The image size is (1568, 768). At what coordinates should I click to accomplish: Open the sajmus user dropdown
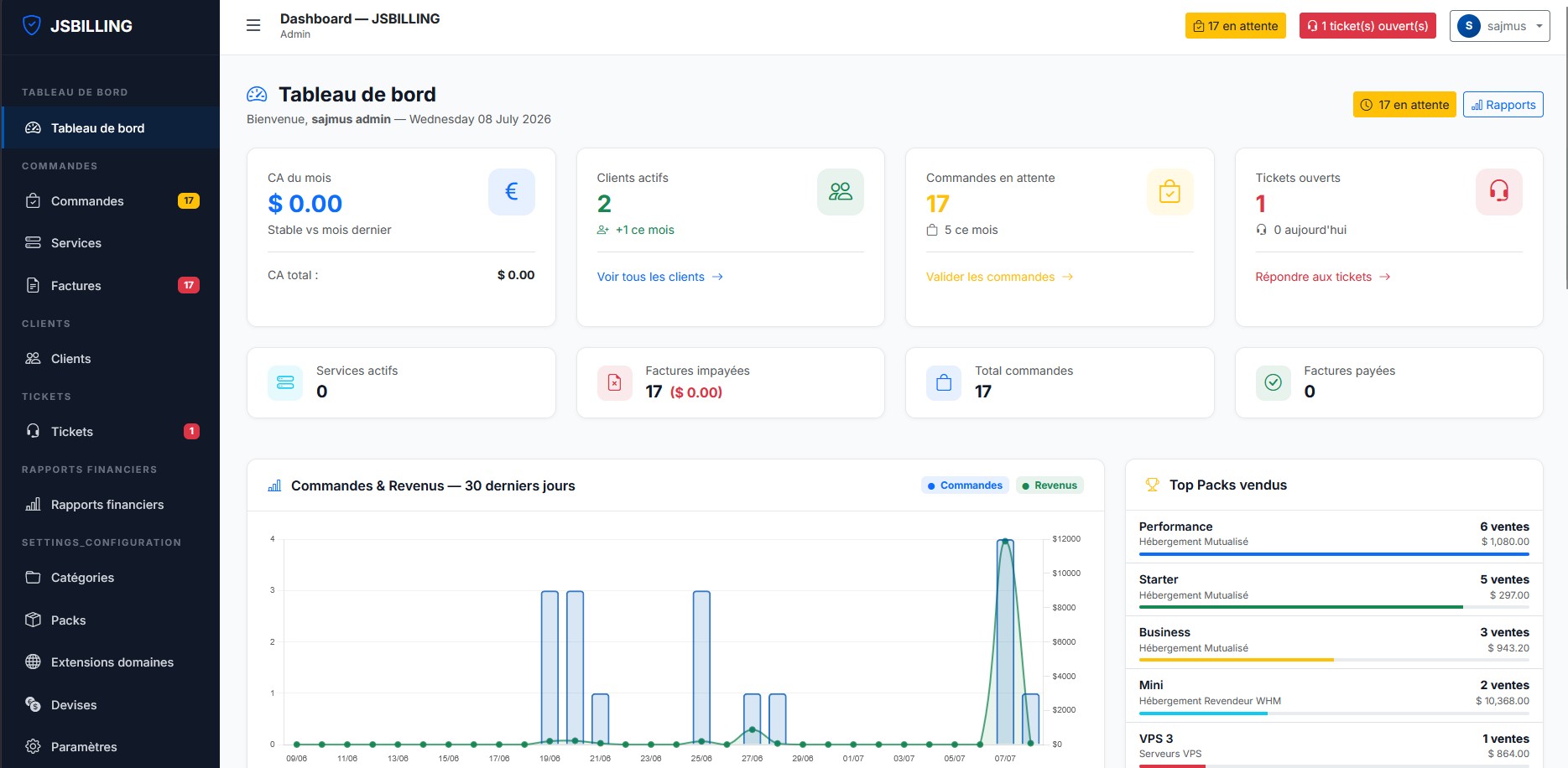(x=1500, y=26)
